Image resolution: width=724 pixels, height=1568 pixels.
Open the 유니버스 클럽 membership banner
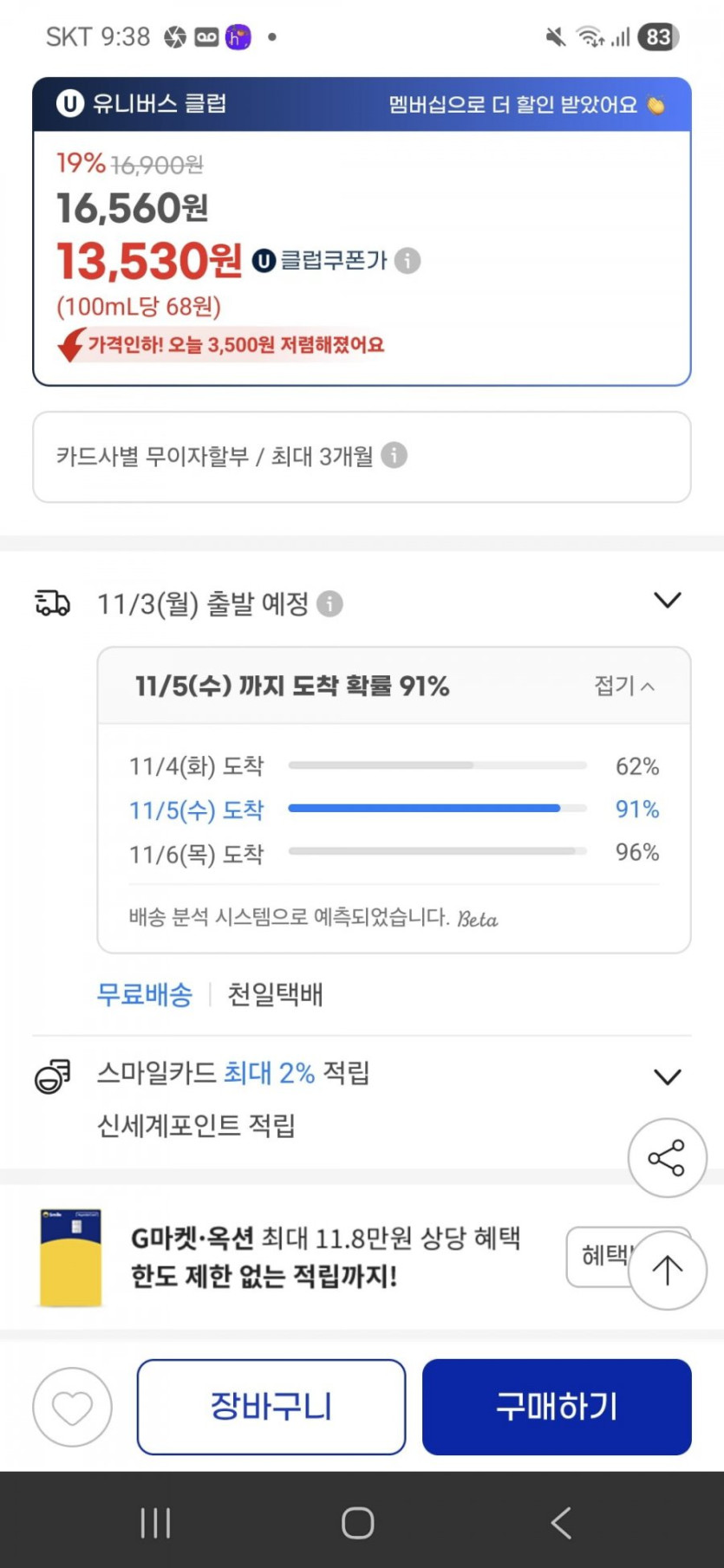point(362,105)
